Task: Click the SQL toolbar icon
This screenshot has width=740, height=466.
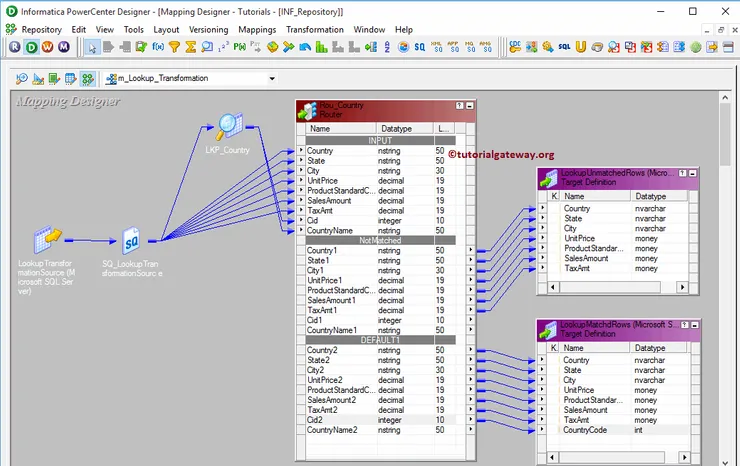Action: pos(566,47)
